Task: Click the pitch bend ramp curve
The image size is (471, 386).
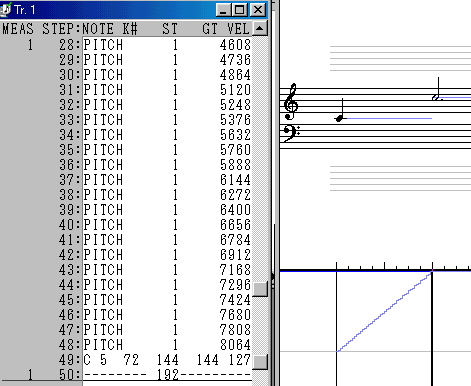Action: click(x=384, y=312)
